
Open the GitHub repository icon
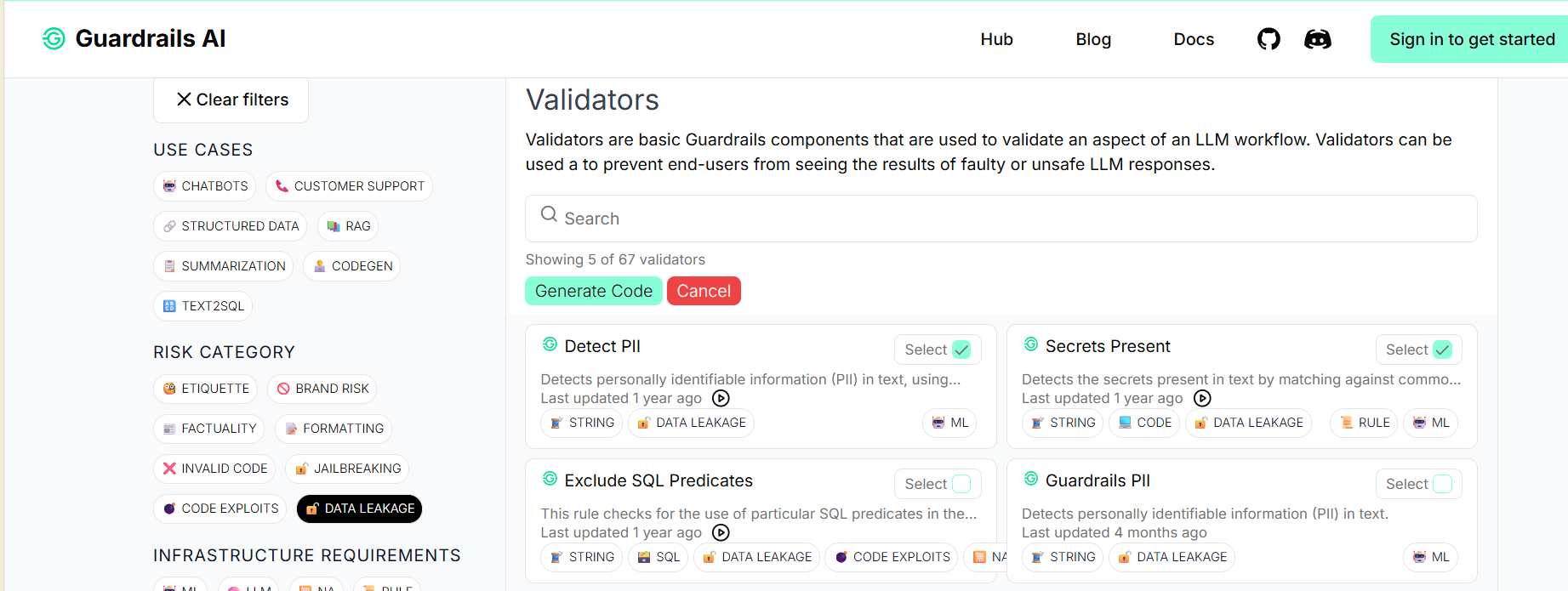pos(1269,38)
